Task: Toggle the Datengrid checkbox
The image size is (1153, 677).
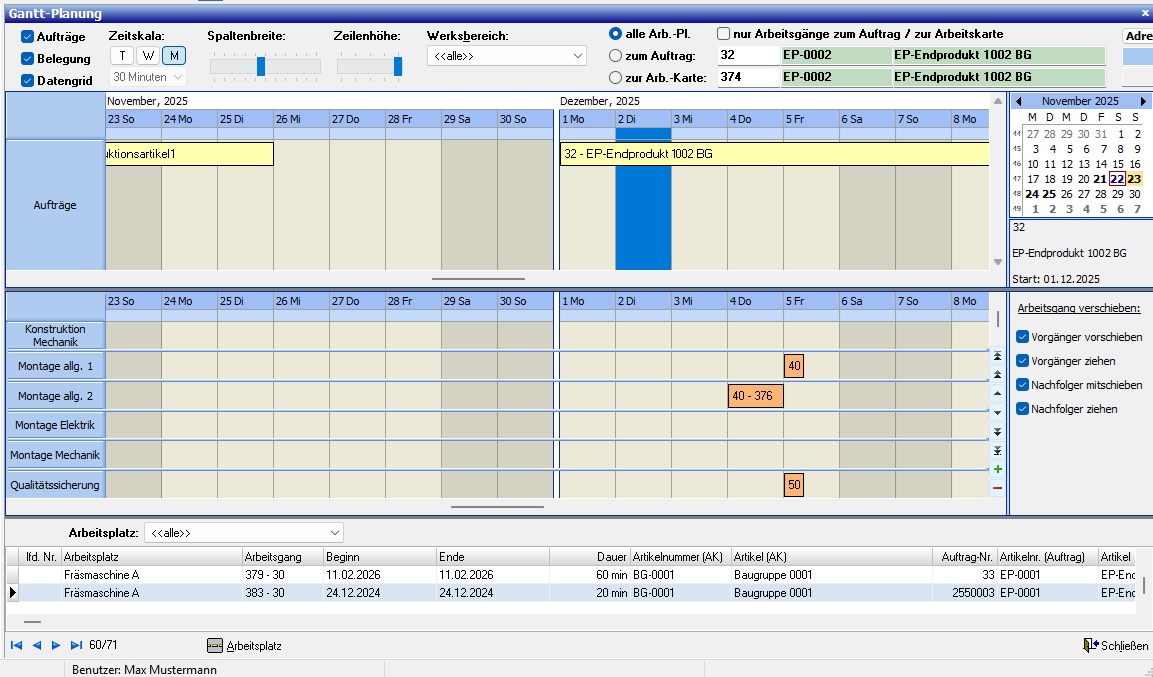Action: (28, 81)
